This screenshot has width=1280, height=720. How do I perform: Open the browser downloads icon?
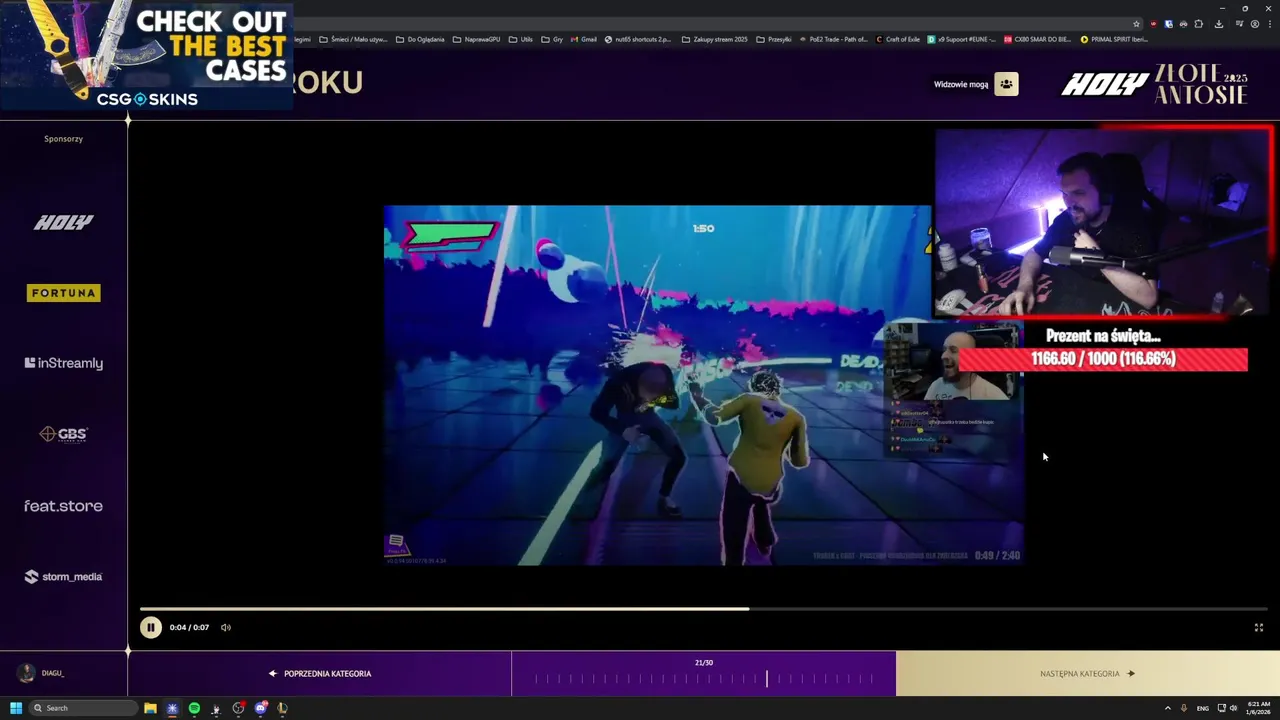coord(1219,24)
